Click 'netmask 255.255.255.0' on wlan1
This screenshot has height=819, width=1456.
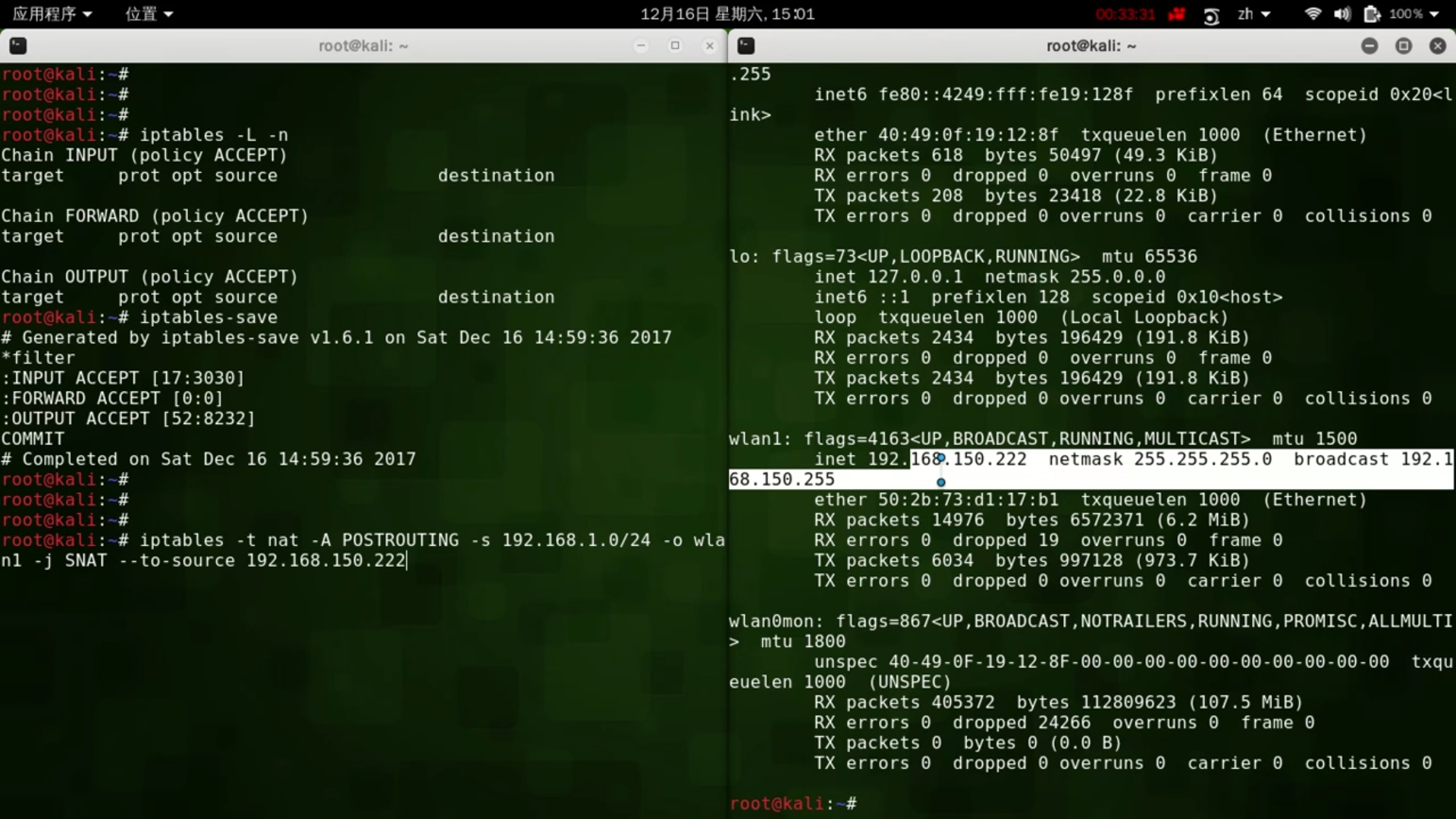point(1160,460)
